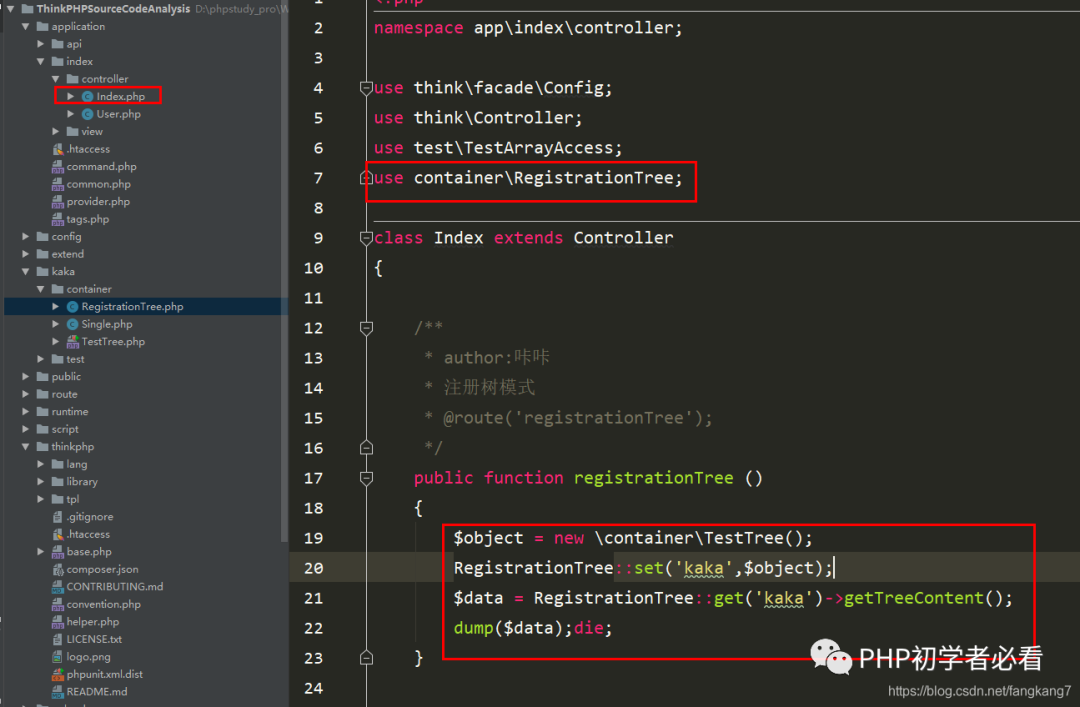
Task: Select Single.php in the tree
Action: point(107,324)
